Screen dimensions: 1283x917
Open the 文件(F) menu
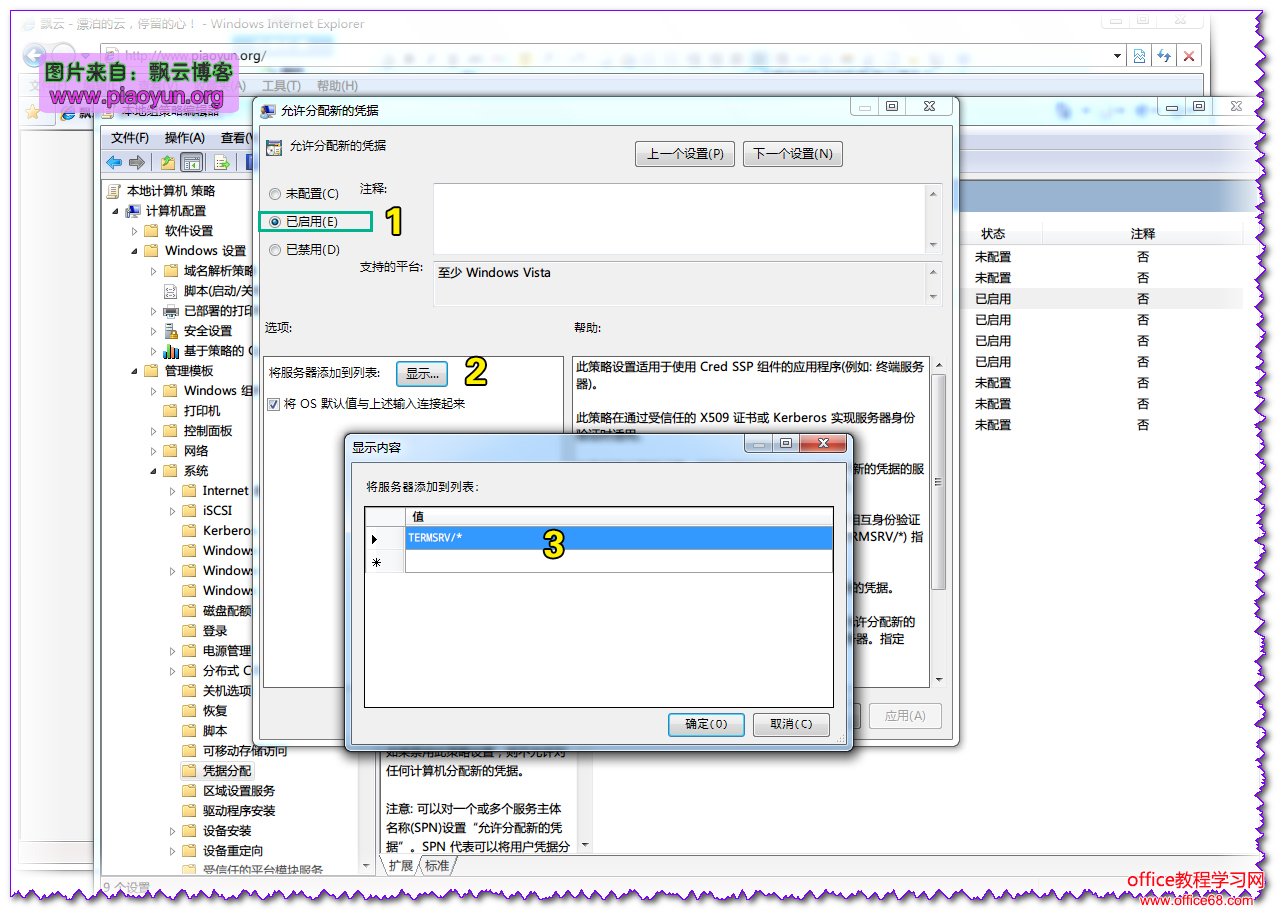pyautogui.click(x=130, y=138)
